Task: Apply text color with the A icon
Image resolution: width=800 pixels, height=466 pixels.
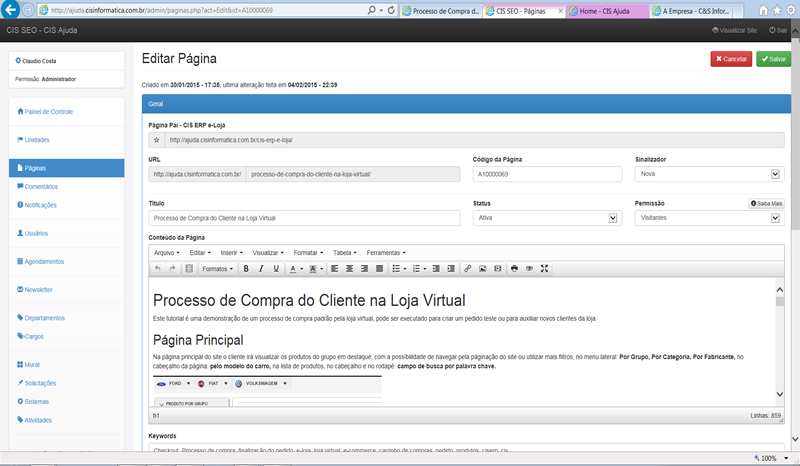Action: pos(293,268)
